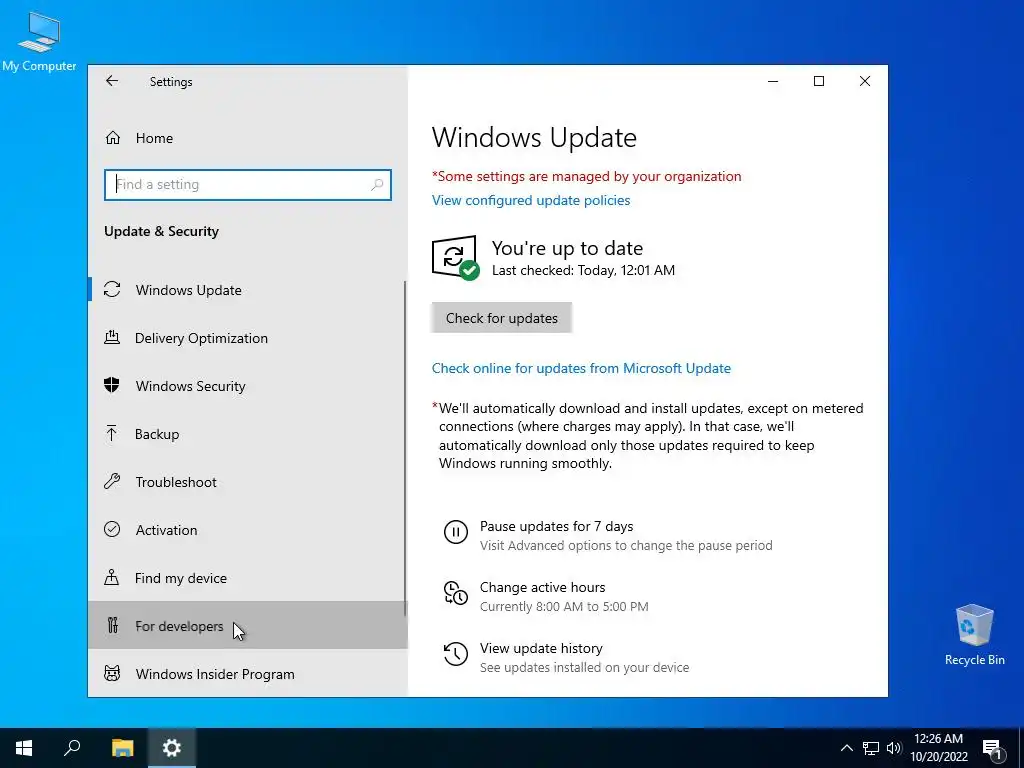Click Check online for updates from Microsoft Update
The height and width of the screenshot is (768, 1024).
[581, 368]
